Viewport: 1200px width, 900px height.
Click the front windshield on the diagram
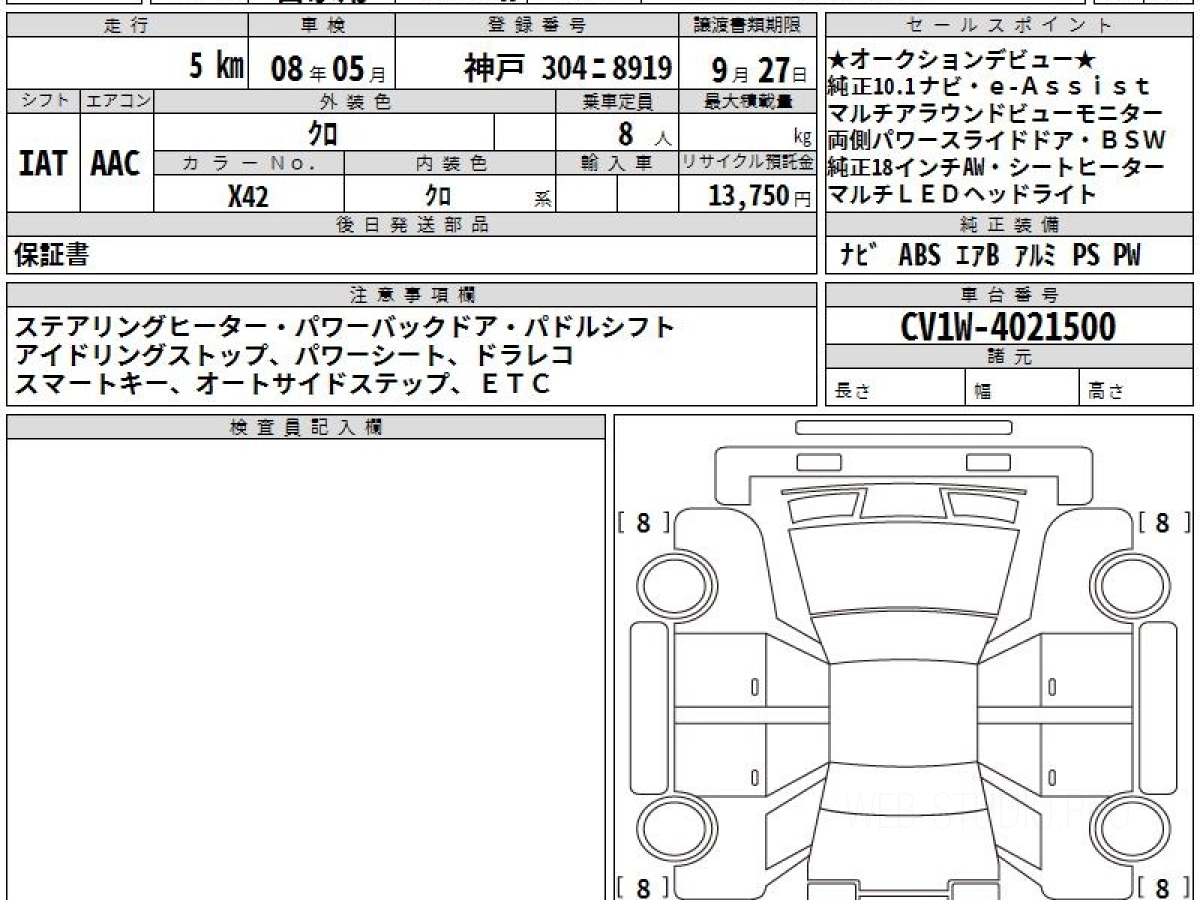(x=902, y=638)
